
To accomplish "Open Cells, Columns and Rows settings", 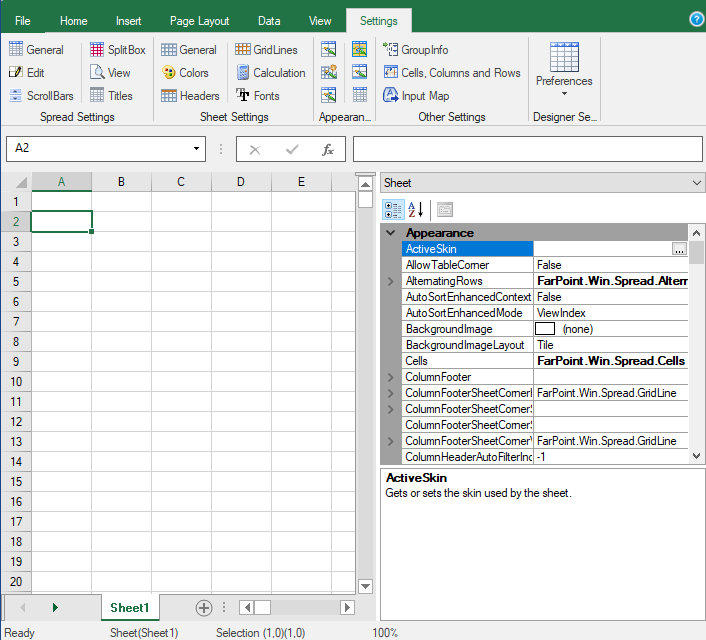I will [x=452, y=73].
